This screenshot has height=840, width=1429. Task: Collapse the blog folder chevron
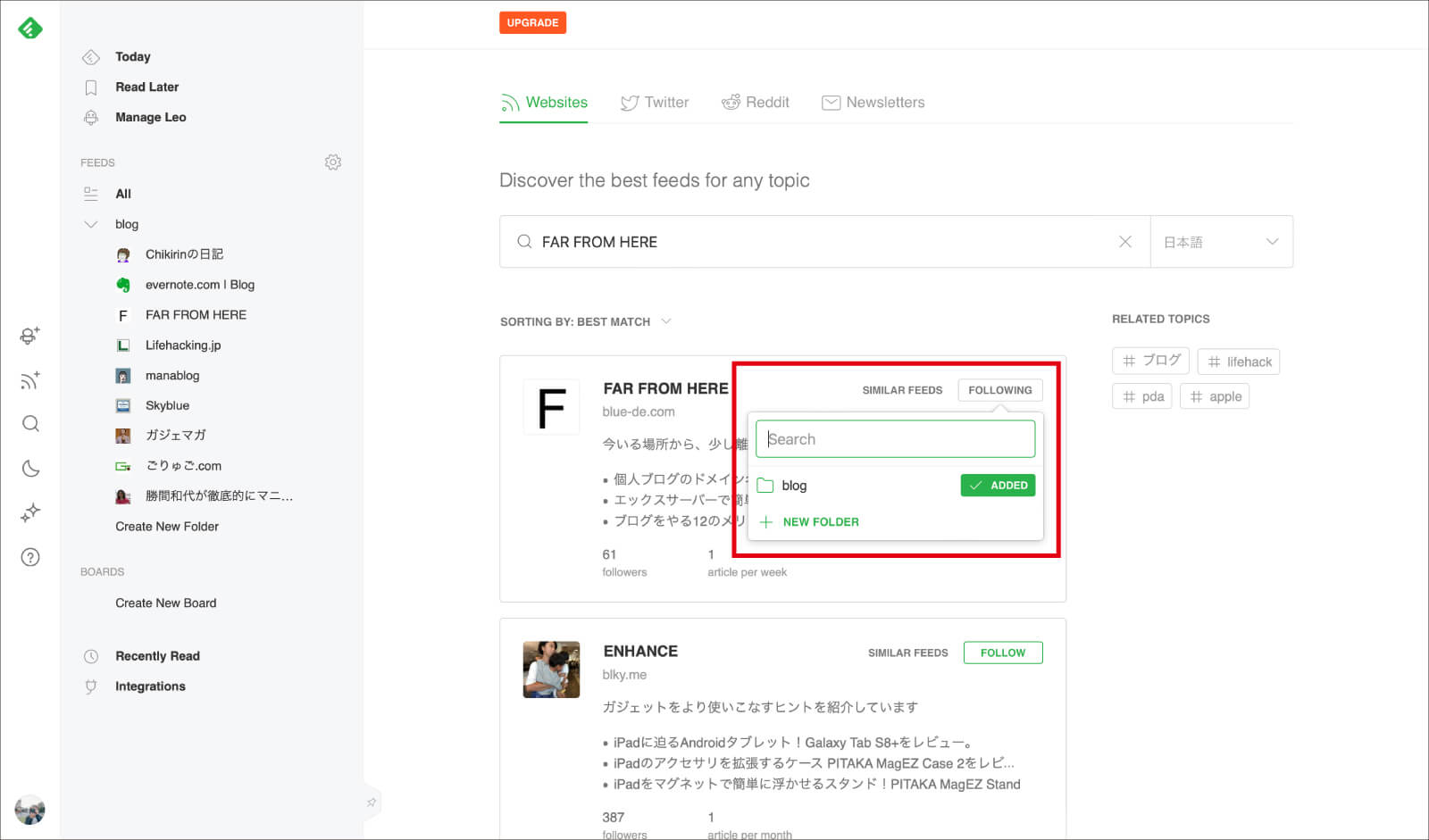pos(90,224)
